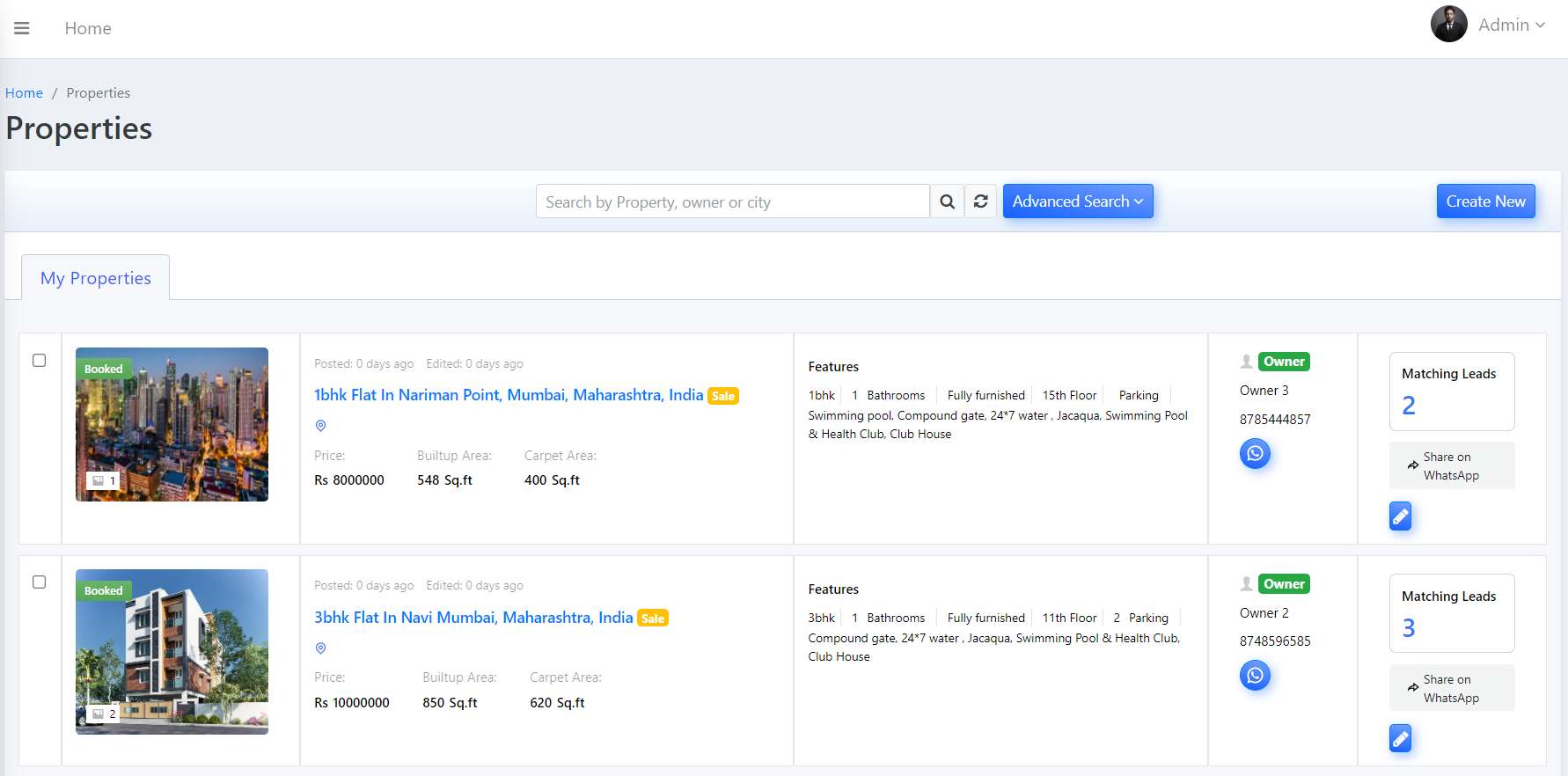Click the Sale tag on Navi Mumbai listing
Screen dimensions: 1568x776
(653, 619)
